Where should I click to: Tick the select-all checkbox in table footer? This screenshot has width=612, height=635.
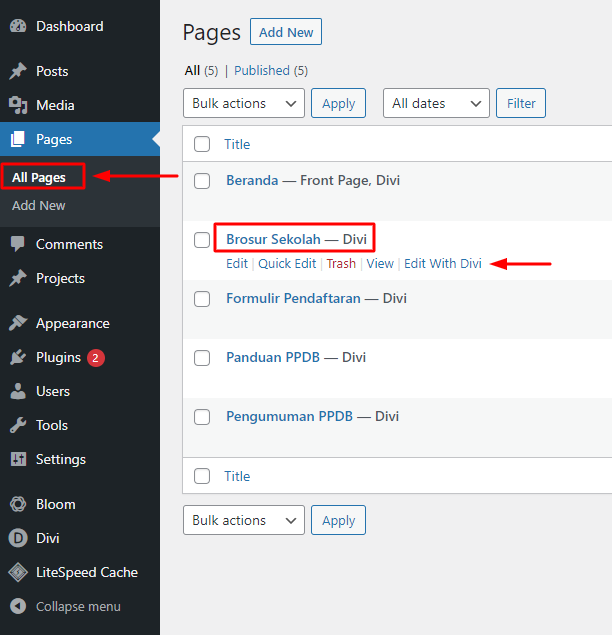click(202, 476)
